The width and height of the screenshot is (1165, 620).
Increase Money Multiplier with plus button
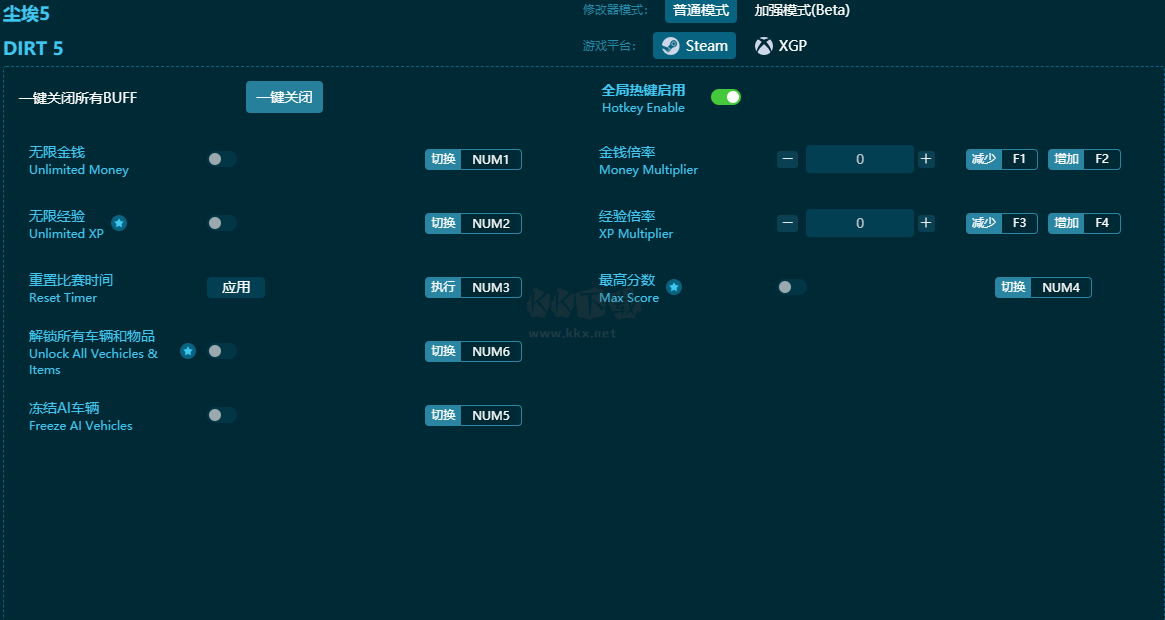coord(926,159)
